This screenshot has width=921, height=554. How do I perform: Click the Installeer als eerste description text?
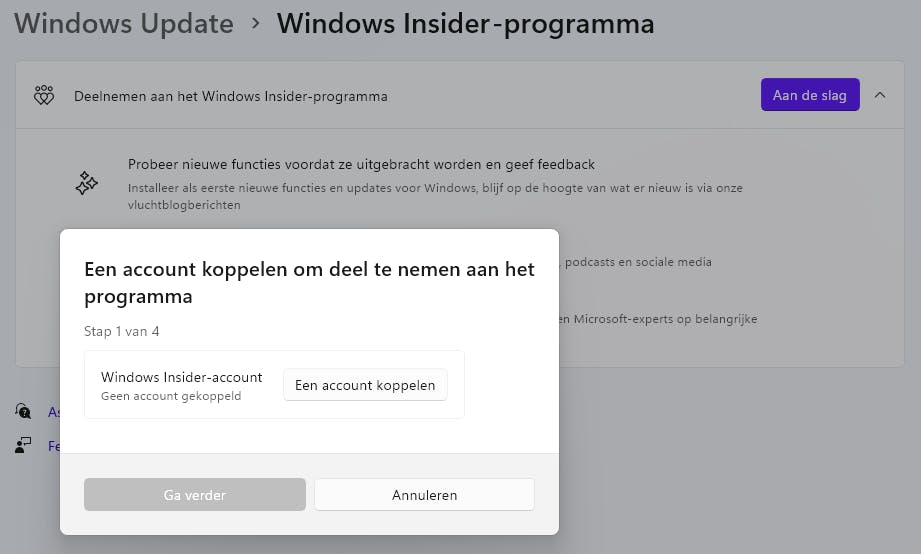(x=435, y=188)
